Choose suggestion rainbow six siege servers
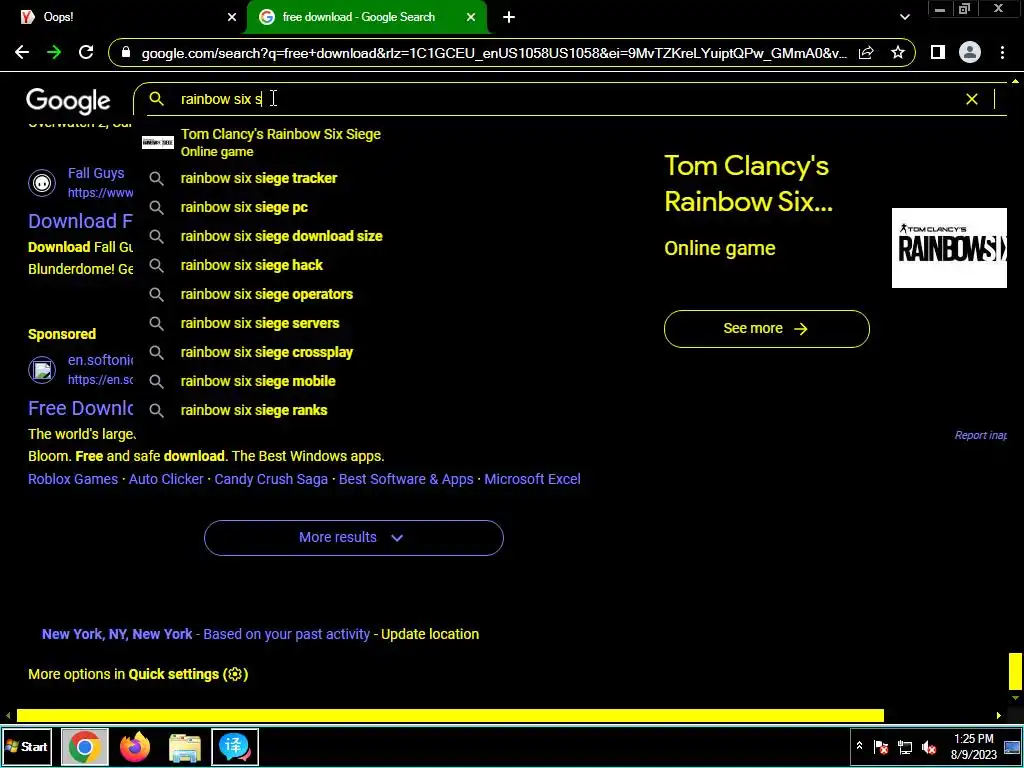 tap(260, 323)
